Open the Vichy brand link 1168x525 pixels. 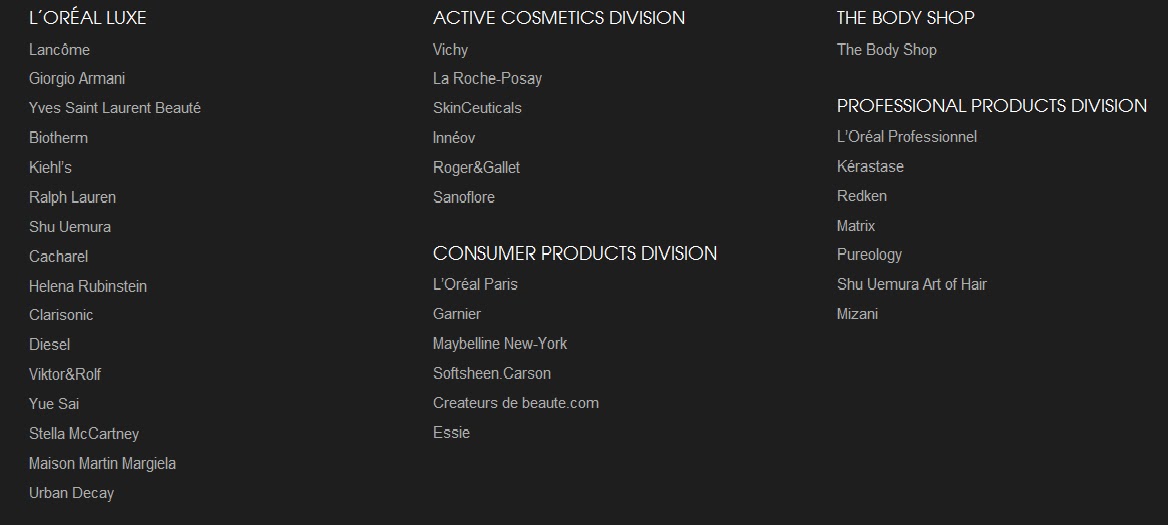click(x=451, y=50)
